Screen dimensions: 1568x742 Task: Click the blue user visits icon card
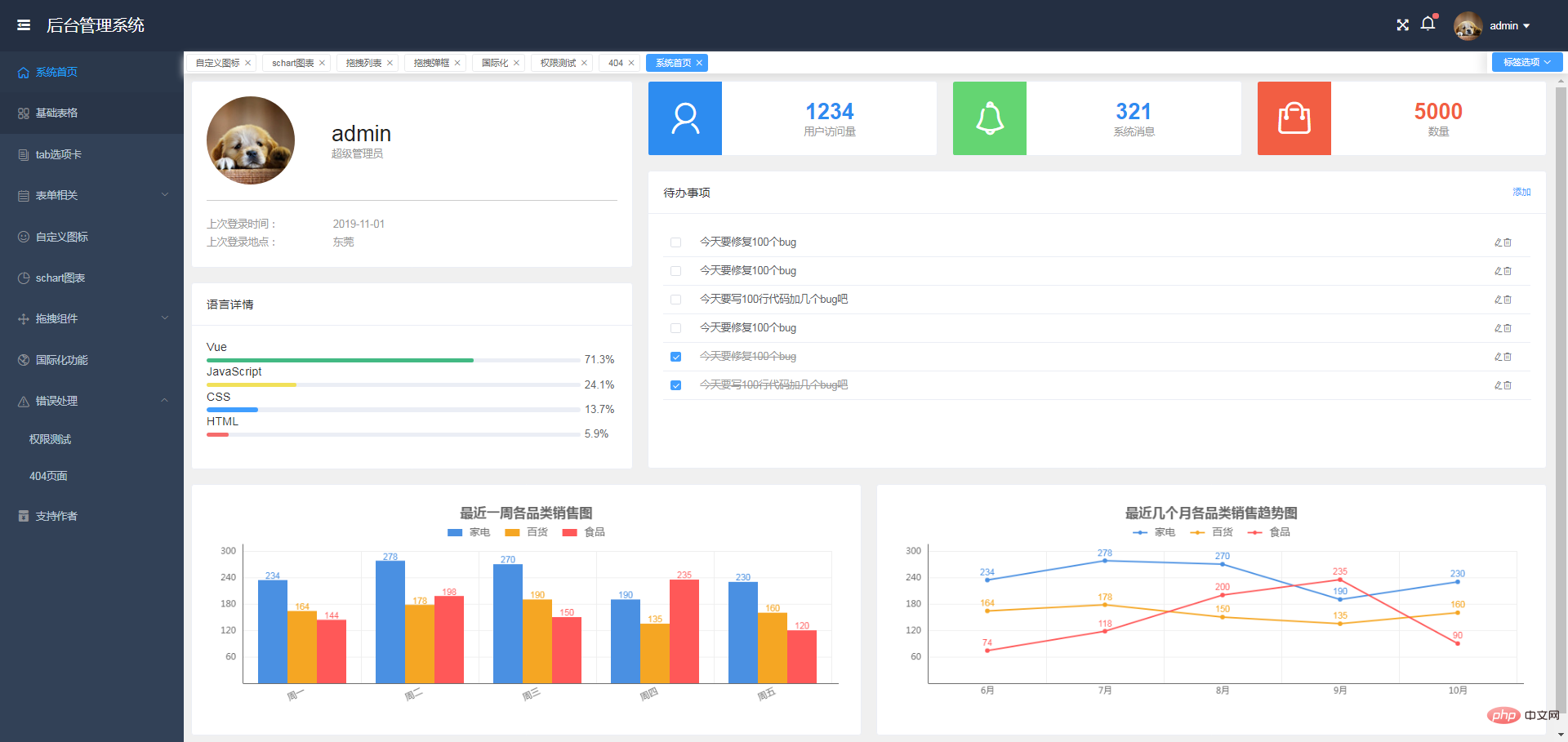point(684,118)
